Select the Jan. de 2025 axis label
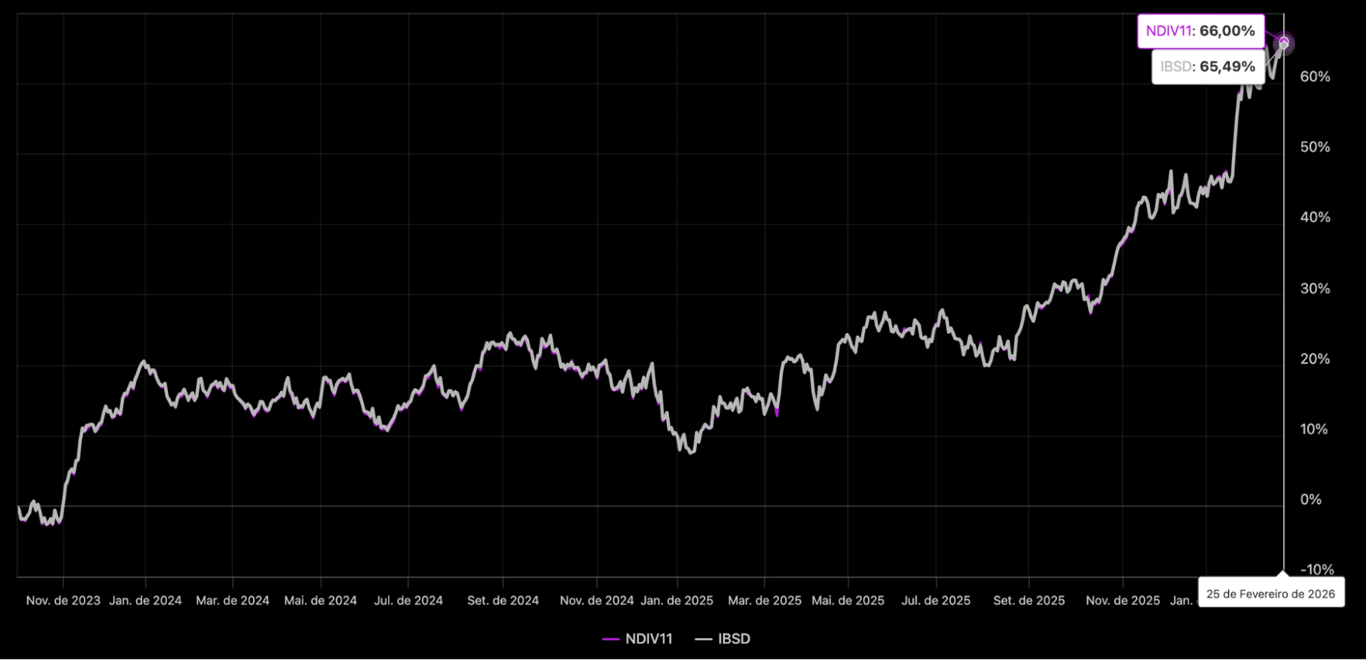This screenshot has height=660, width=1366. click(677, 600)
